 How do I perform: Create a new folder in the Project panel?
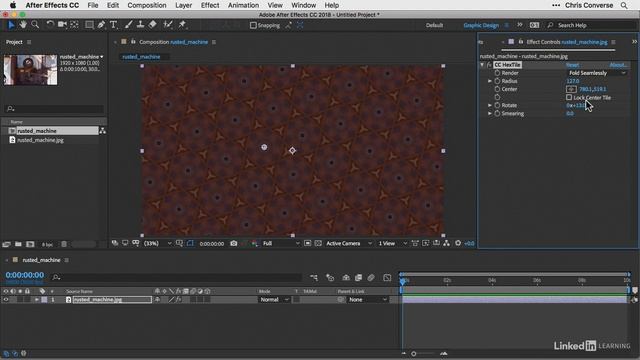pos(18,244)
